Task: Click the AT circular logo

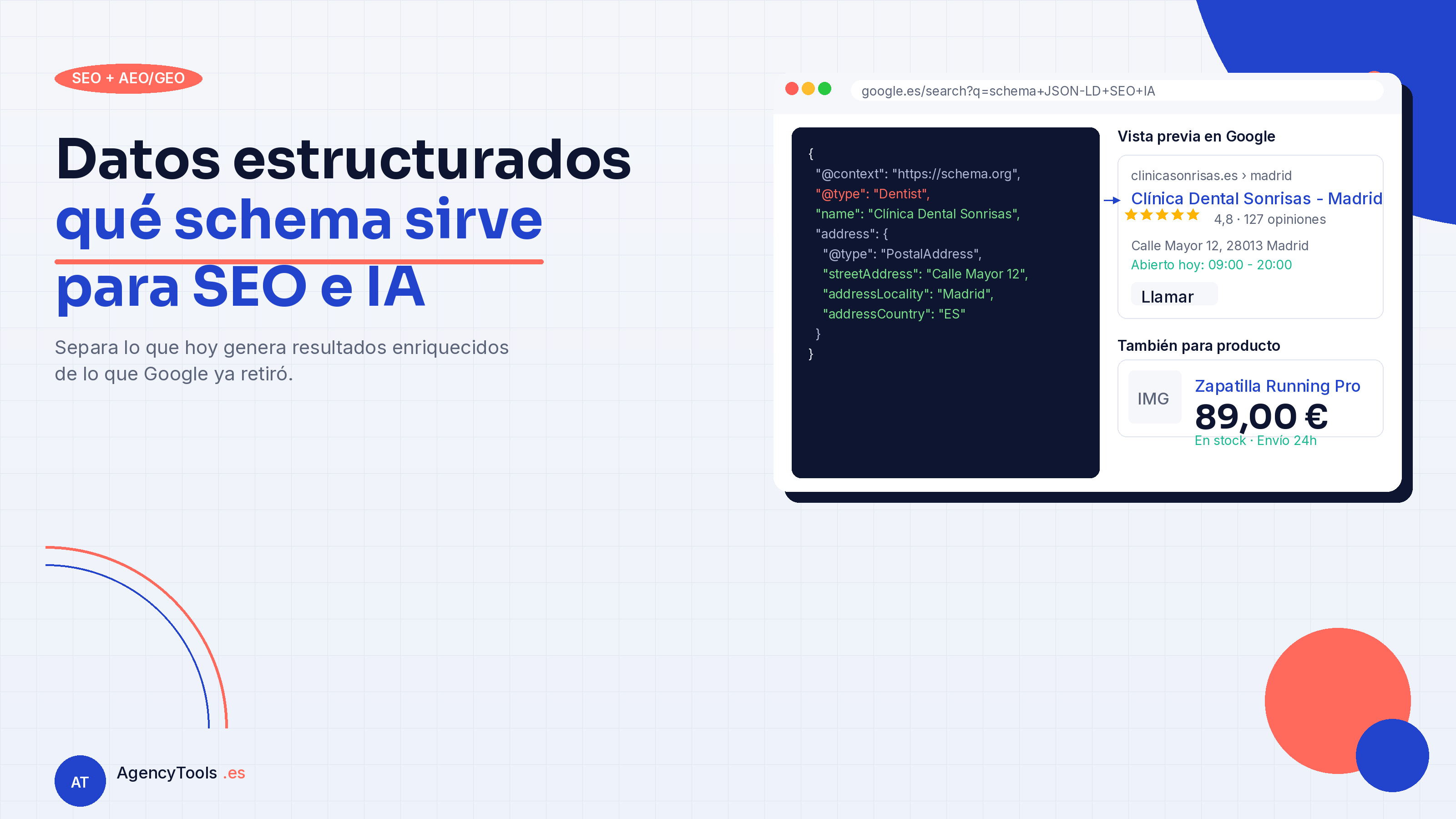Action: click(80, 781)
